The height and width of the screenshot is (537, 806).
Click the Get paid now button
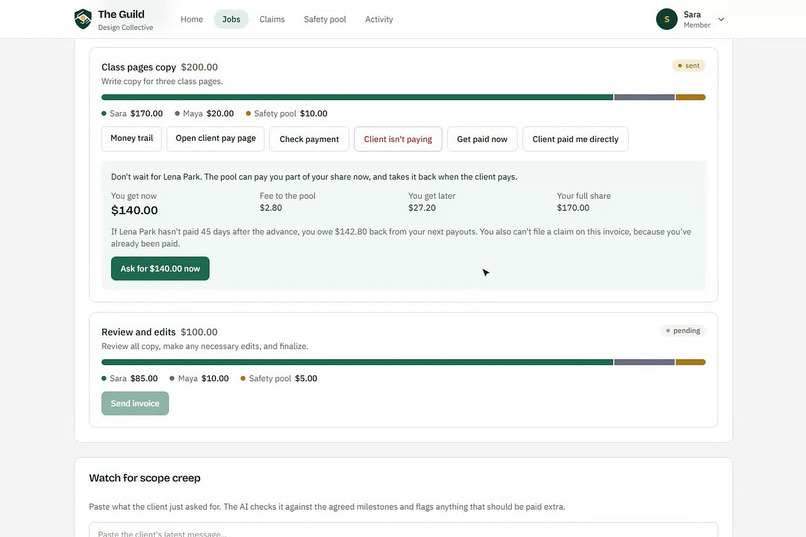[482, 139]
